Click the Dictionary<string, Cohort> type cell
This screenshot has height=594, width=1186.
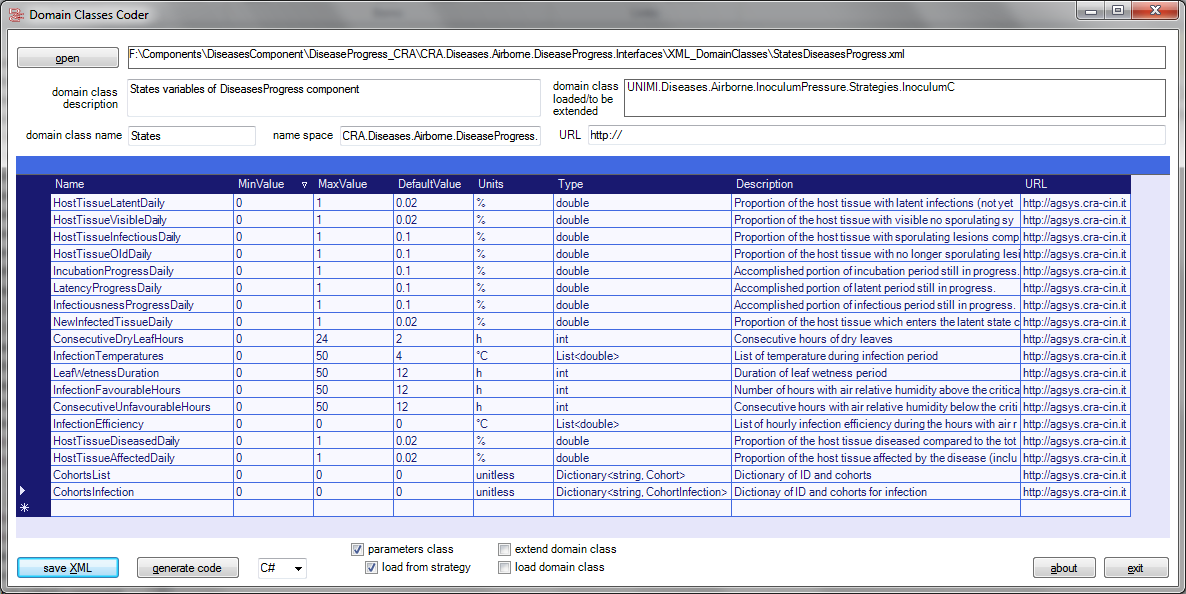tap(642, 475)
